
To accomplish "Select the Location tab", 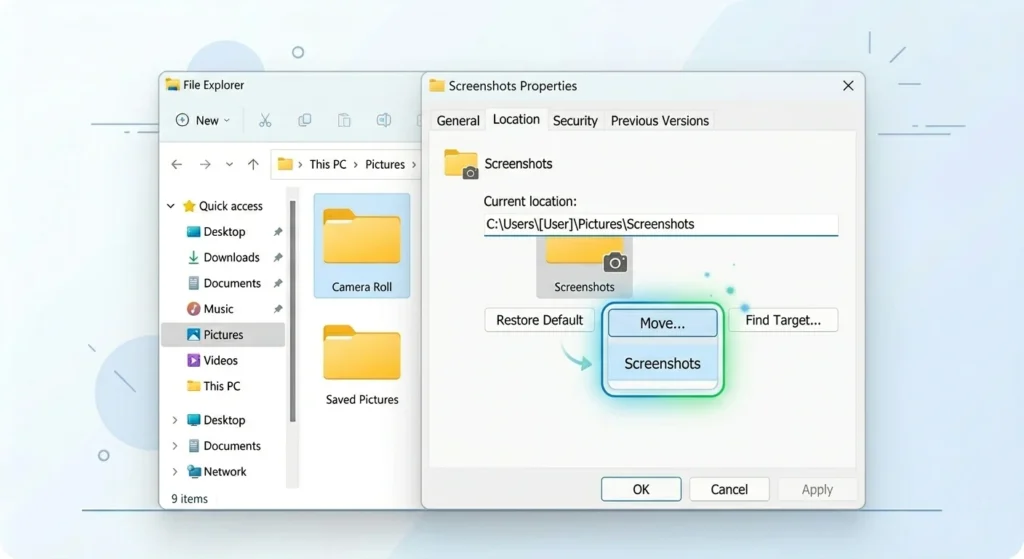I will tap(516, 120).
